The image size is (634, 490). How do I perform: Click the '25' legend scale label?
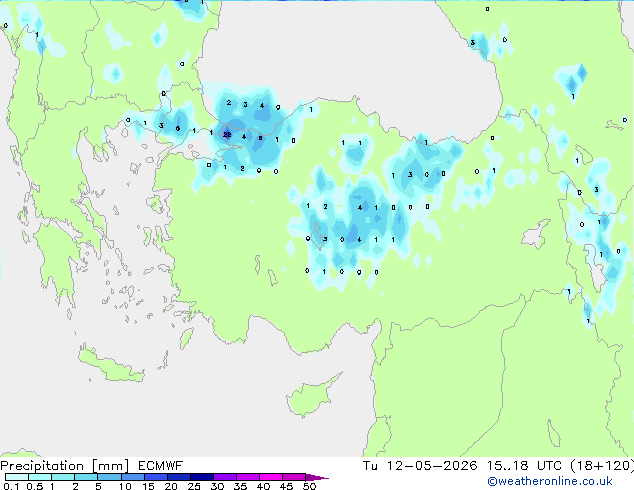pyautogui.click(x=194, y=486)
